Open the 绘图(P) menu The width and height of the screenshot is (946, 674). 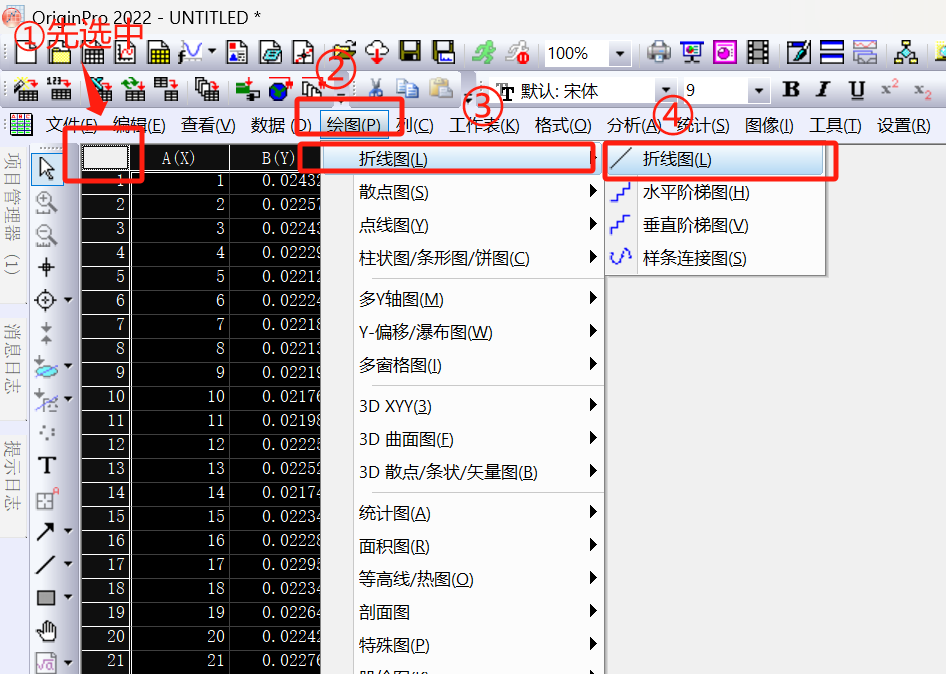[x=354, y=125]
